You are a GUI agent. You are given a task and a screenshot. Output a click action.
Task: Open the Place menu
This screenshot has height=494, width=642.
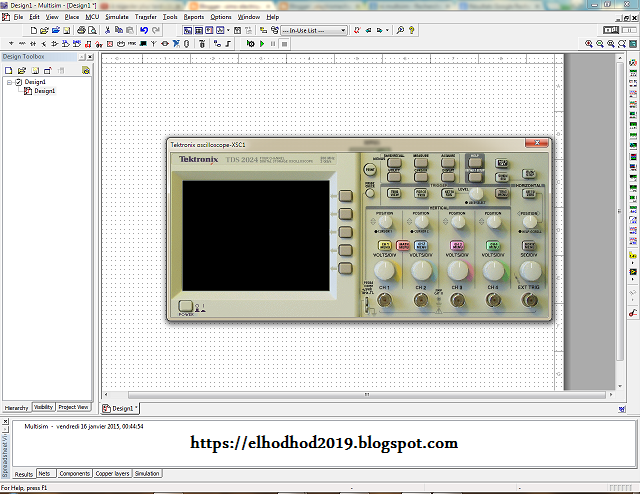tap(72, 17)
